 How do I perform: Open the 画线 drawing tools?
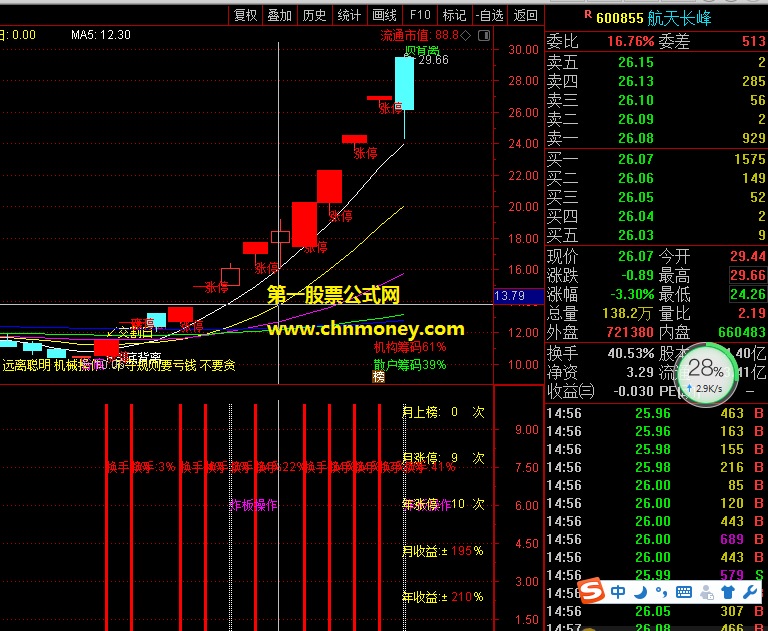(384, 16)
